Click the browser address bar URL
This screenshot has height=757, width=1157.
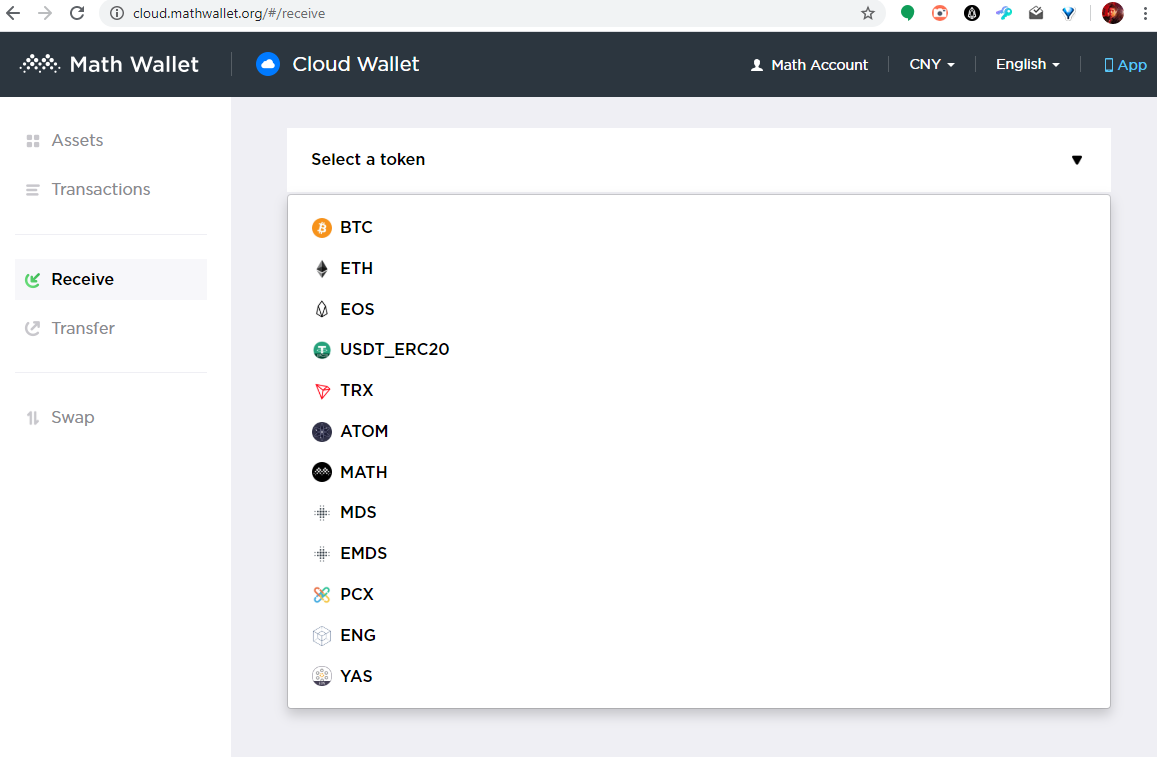click(x=229, y=13)
